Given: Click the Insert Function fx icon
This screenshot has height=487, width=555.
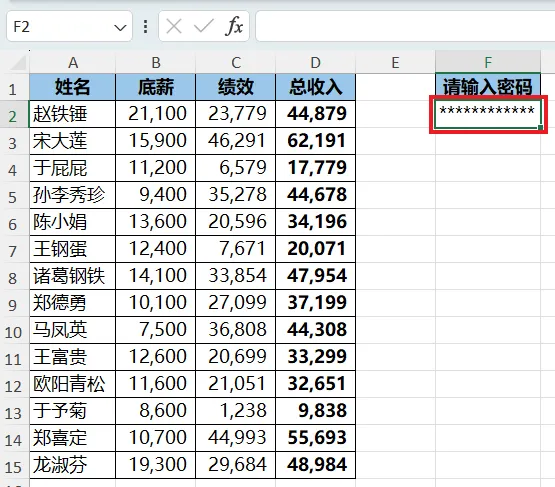Looking at the screenshot, I should 234,26.
